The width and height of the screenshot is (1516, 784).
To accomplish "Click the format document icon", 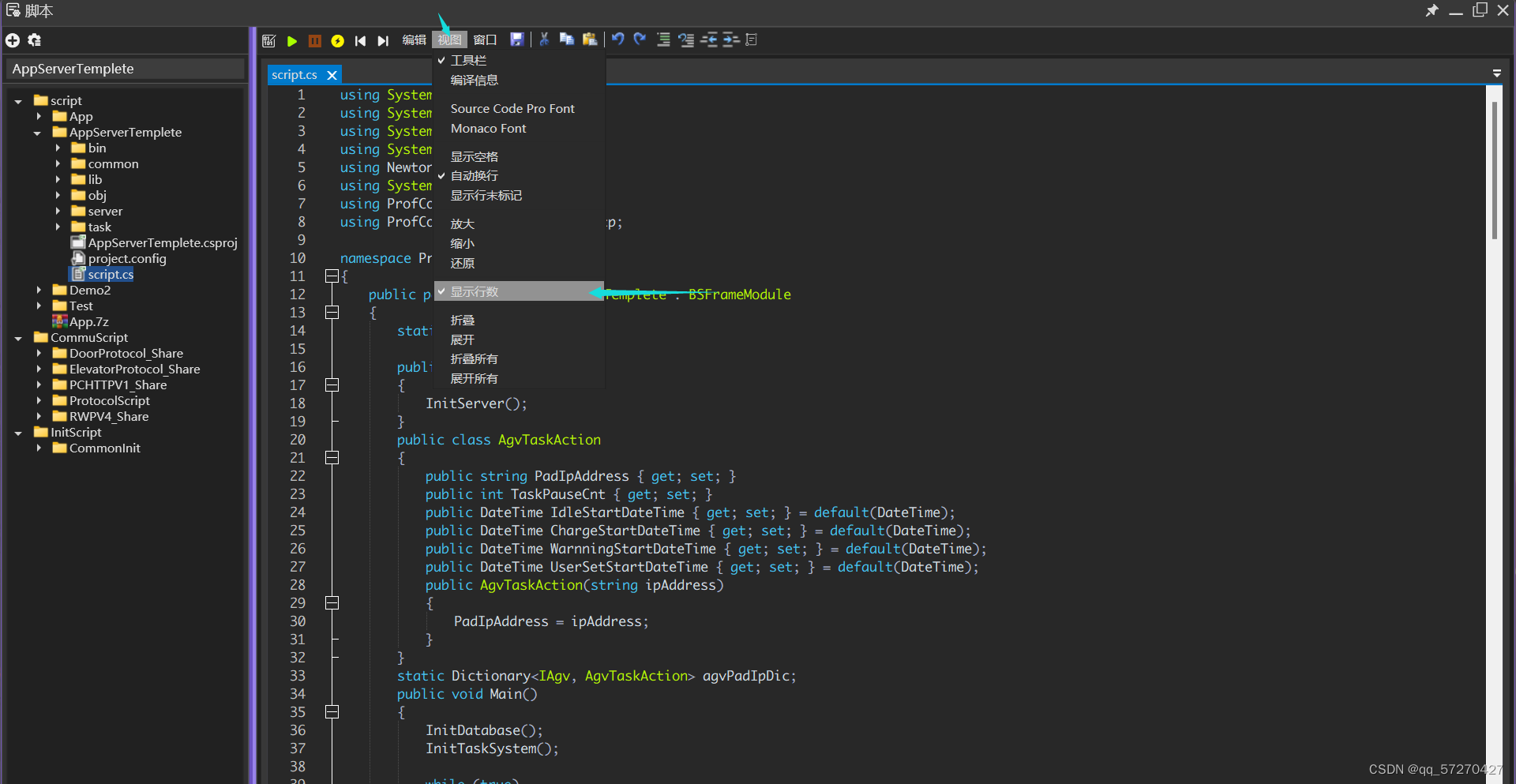I will (x=752, y=39).
